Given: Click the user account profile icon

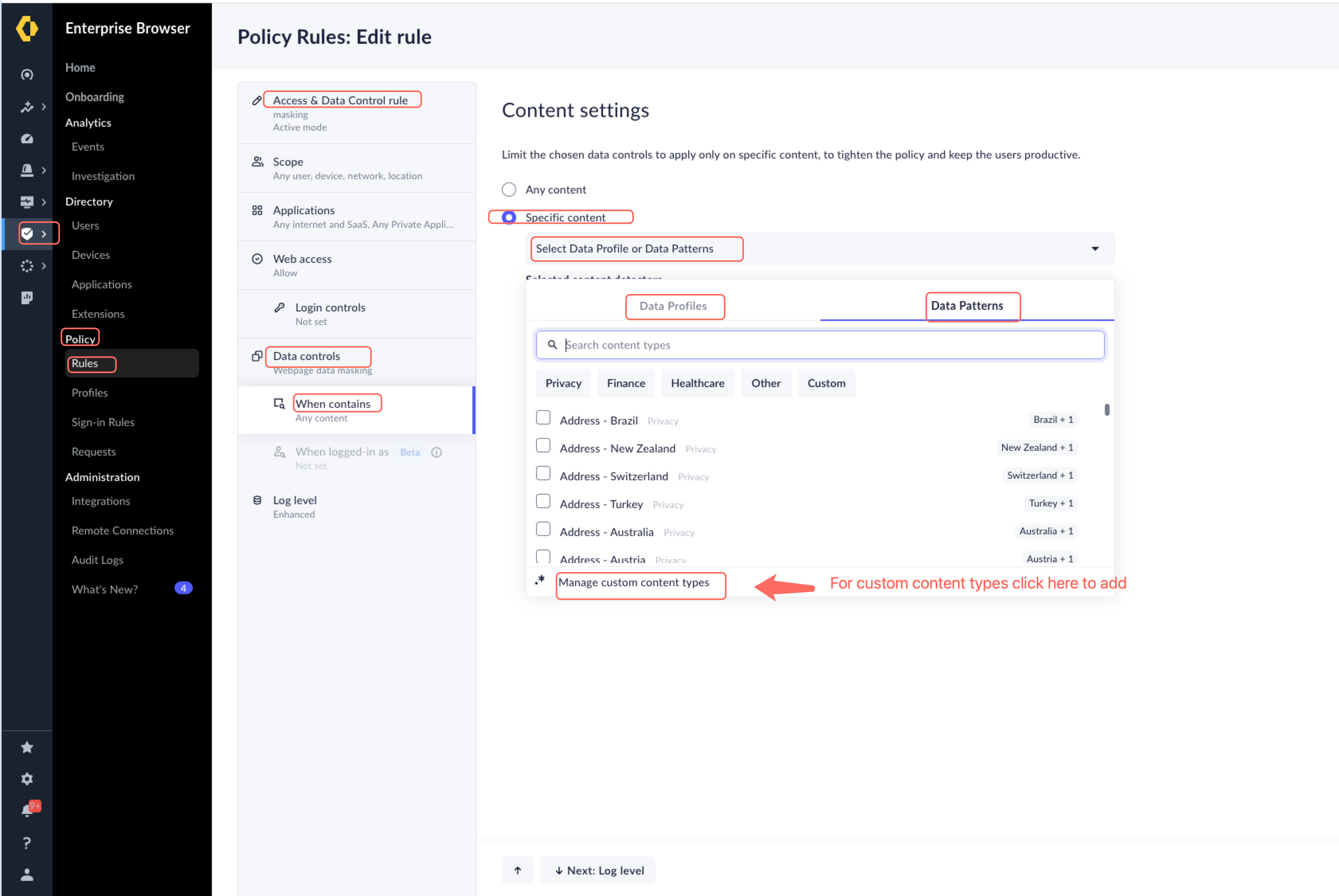Looking at the screenshot, I should click(x=27, y=874).
